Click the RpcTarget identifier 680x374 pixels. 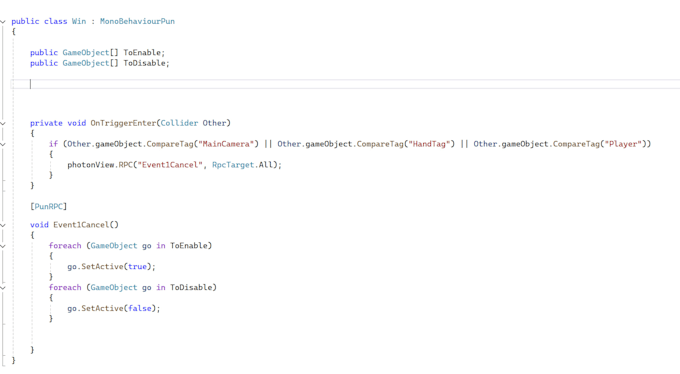click(233, 164)
